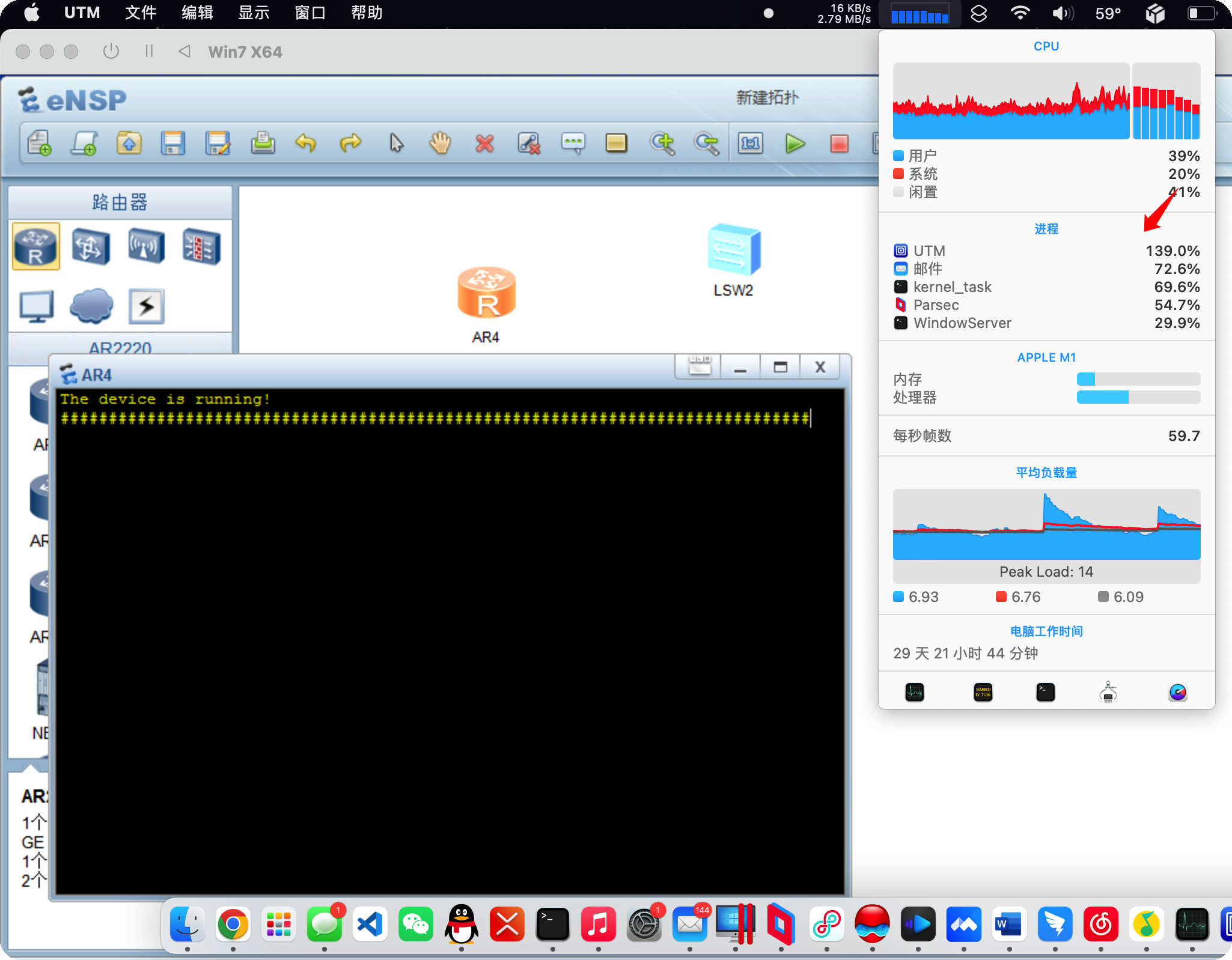
Task: Select the LSW2 switch on canvas
Action: click(733, 249)
